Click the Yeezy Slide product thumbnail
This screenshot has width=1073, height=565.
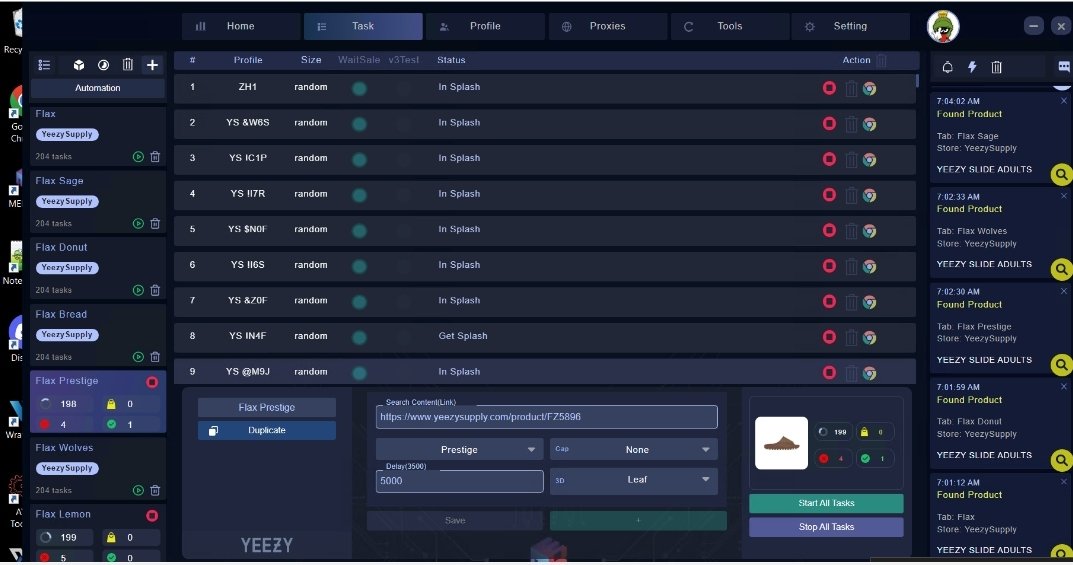tap(781, 443)
